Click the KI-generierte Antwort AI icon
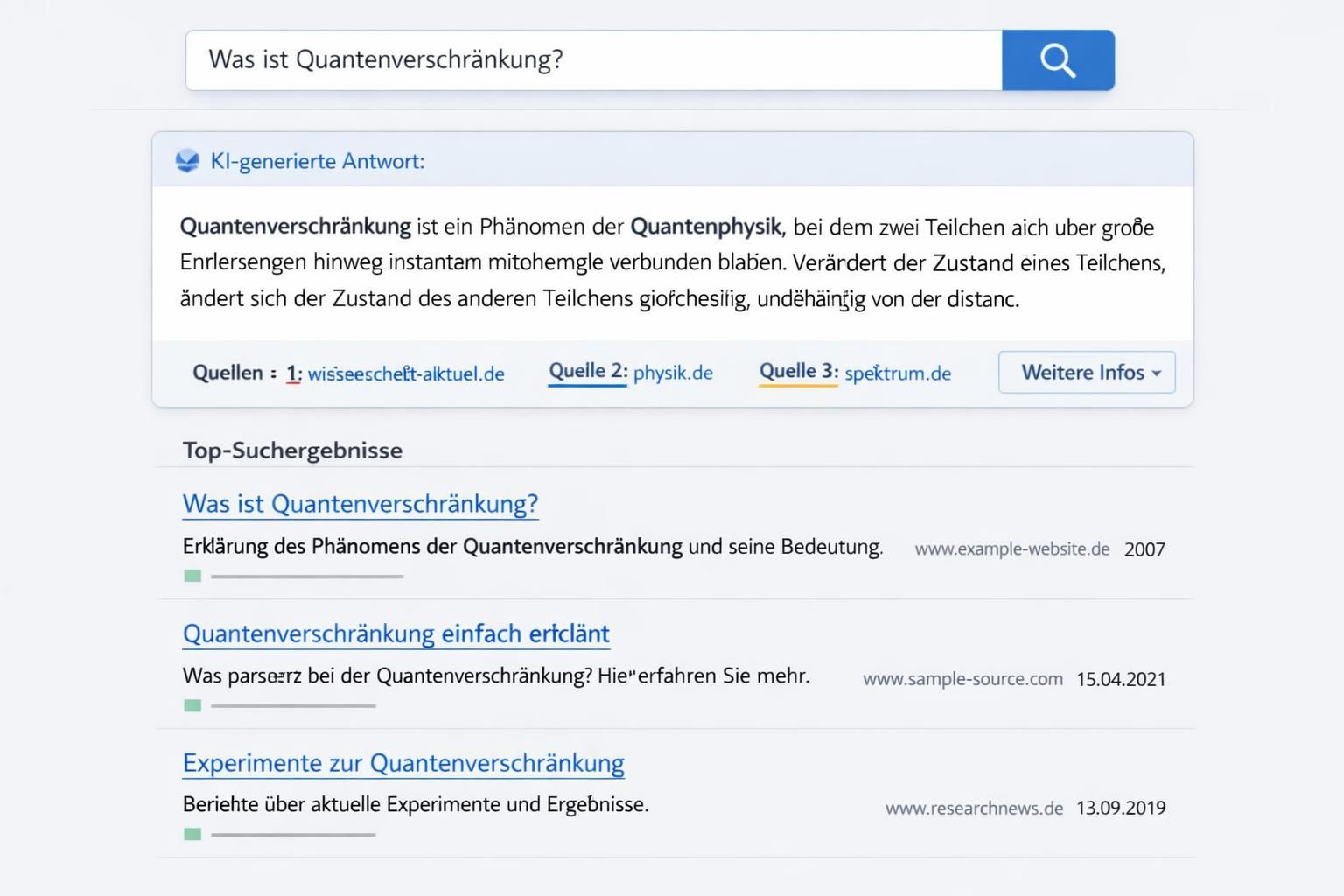 187,160
